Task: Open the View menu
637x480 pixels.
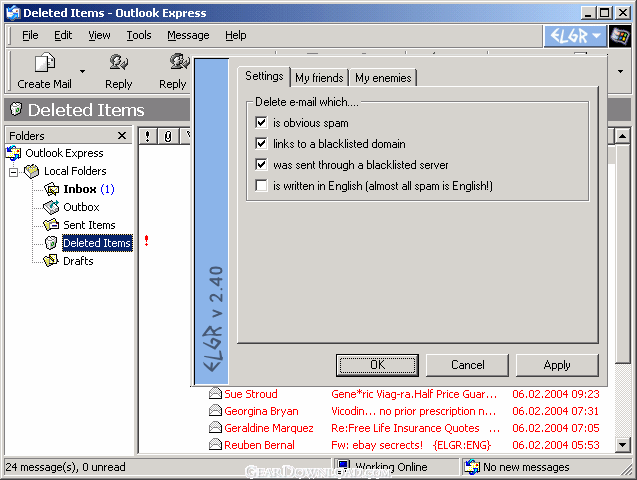Action: coord(99,35)
